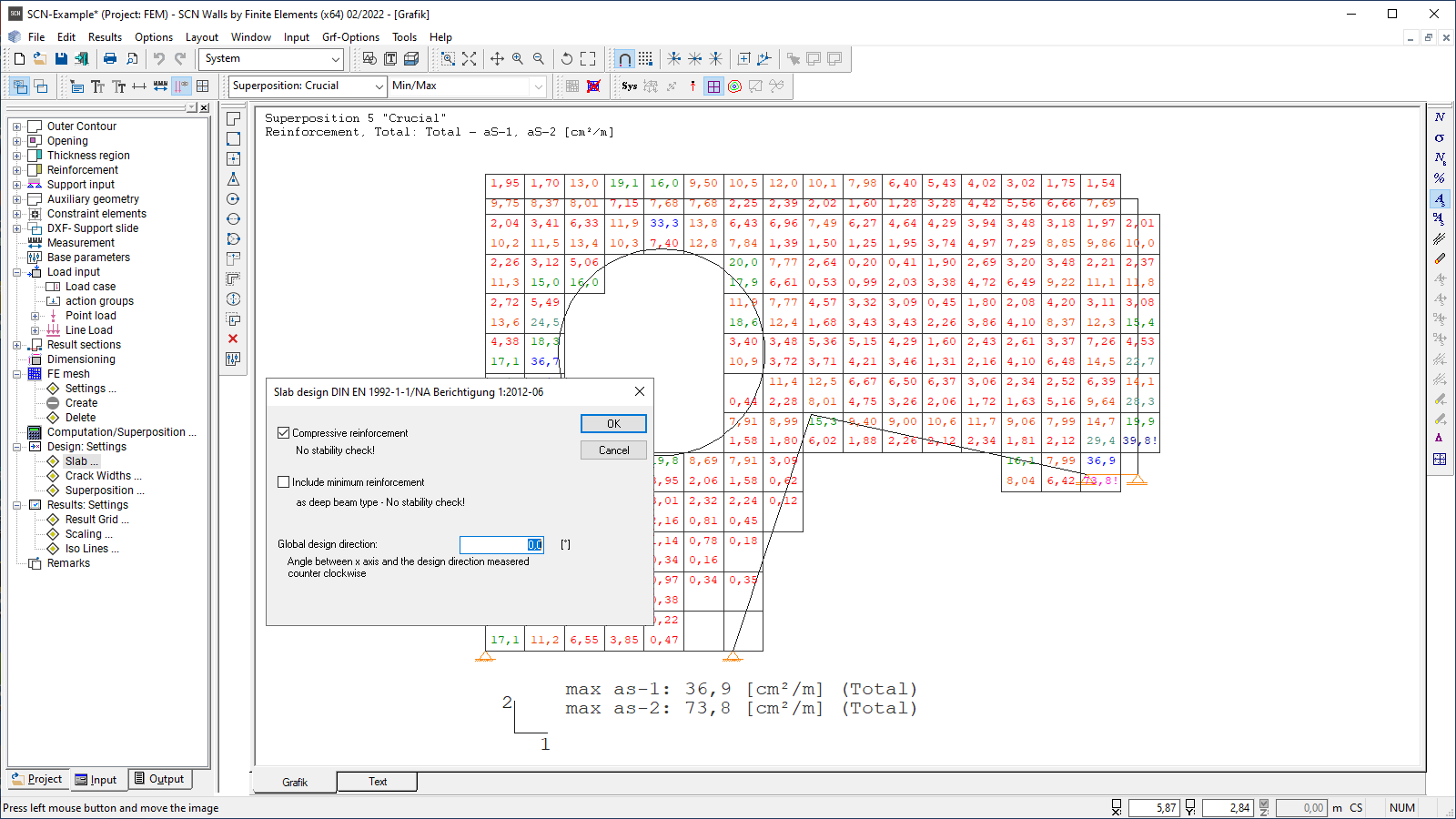Screen dimensions: 1456x819
Task: Open the Grf-Options menu
Action: (x=350, y=37)
